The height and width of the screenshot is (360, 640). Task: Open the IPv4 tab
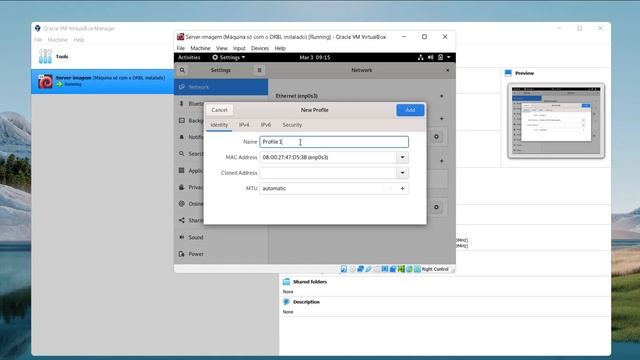point(244,125)
